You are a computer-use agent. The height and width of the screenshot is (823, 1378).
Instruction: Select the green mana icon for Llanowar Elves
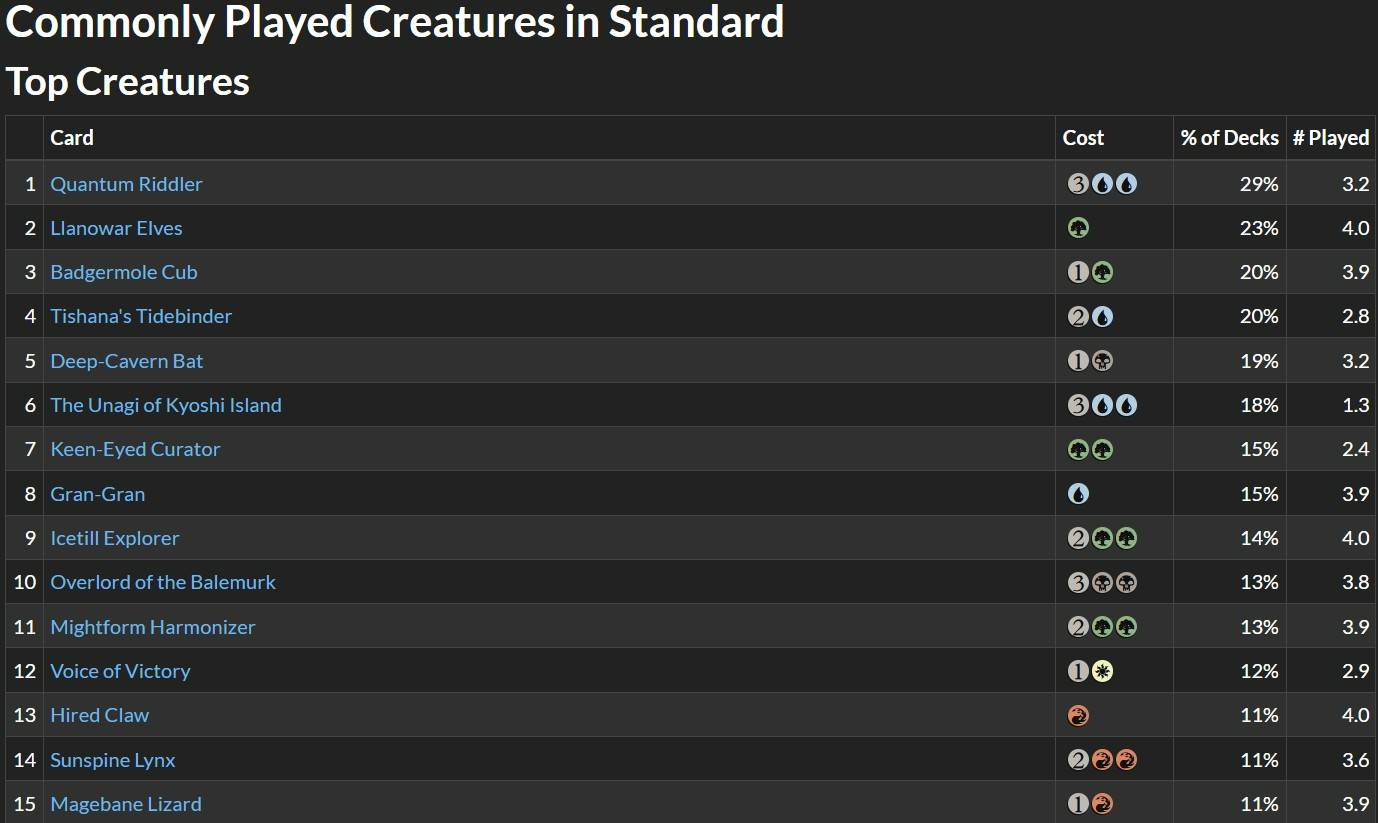(x=1078, y=228)
